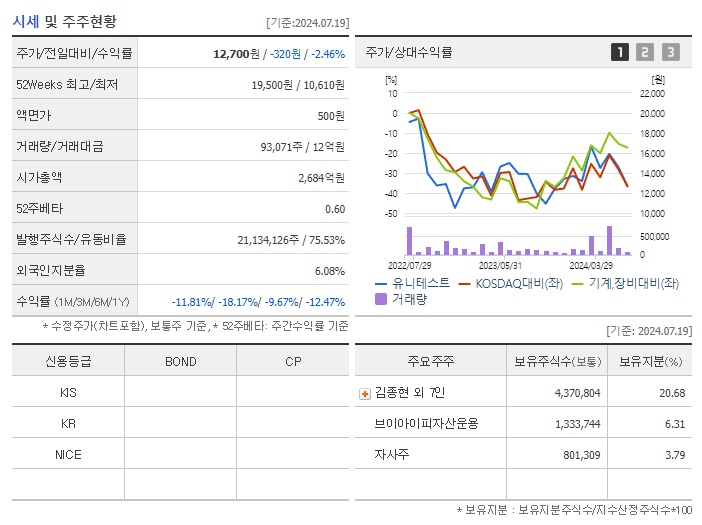Click the 보유지분 calculation footnote

point(574,509)
